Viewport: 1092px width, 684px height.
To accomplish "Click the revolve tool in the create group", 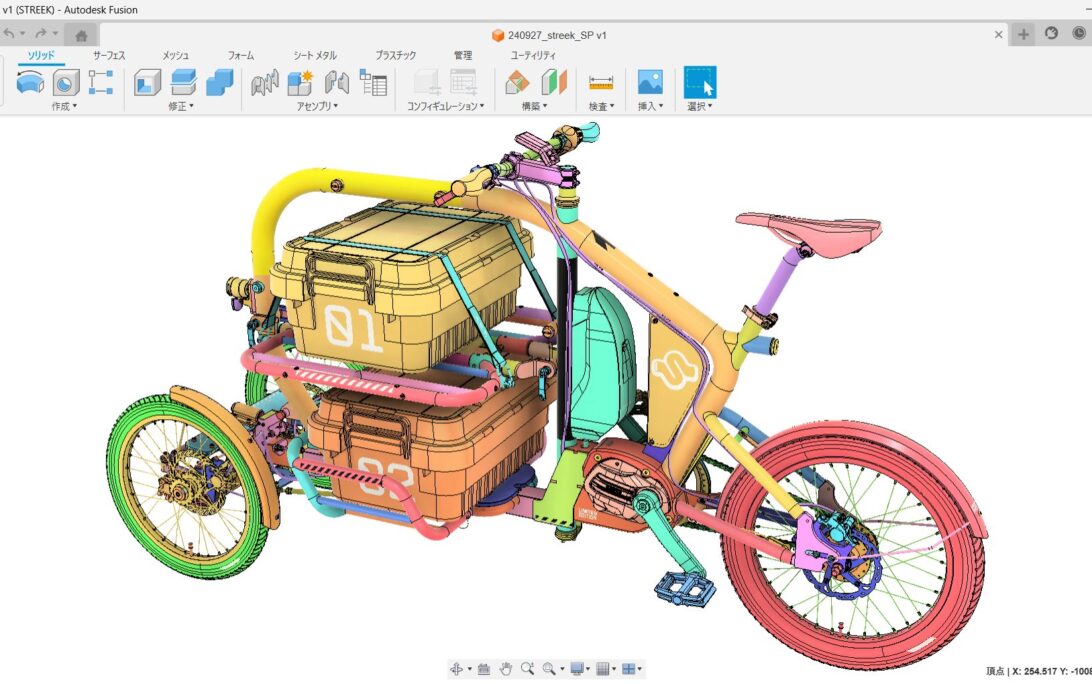I will click(x=30, y=82).
